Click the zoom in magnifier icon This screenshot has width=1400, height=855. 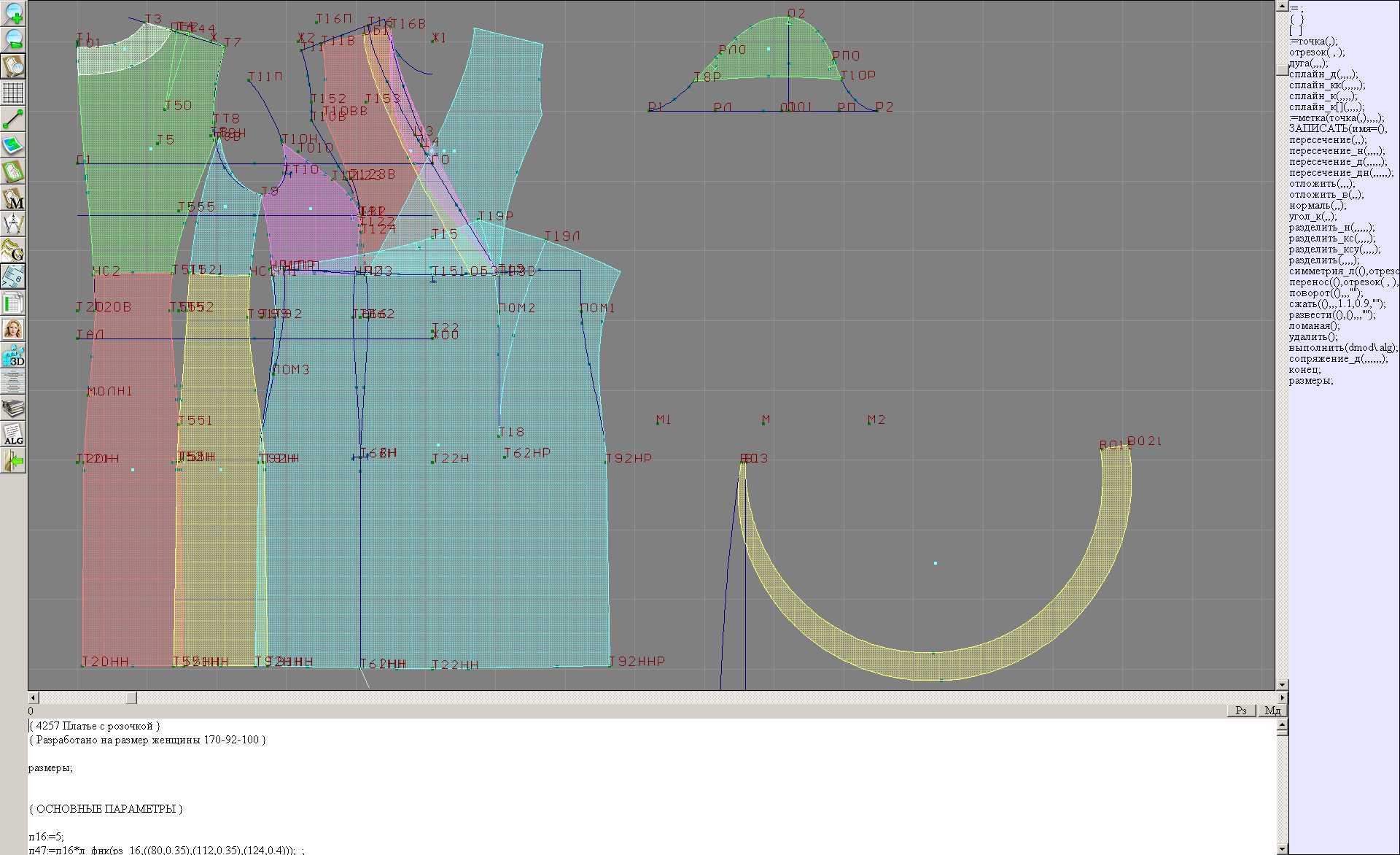(x=13, y=13)
